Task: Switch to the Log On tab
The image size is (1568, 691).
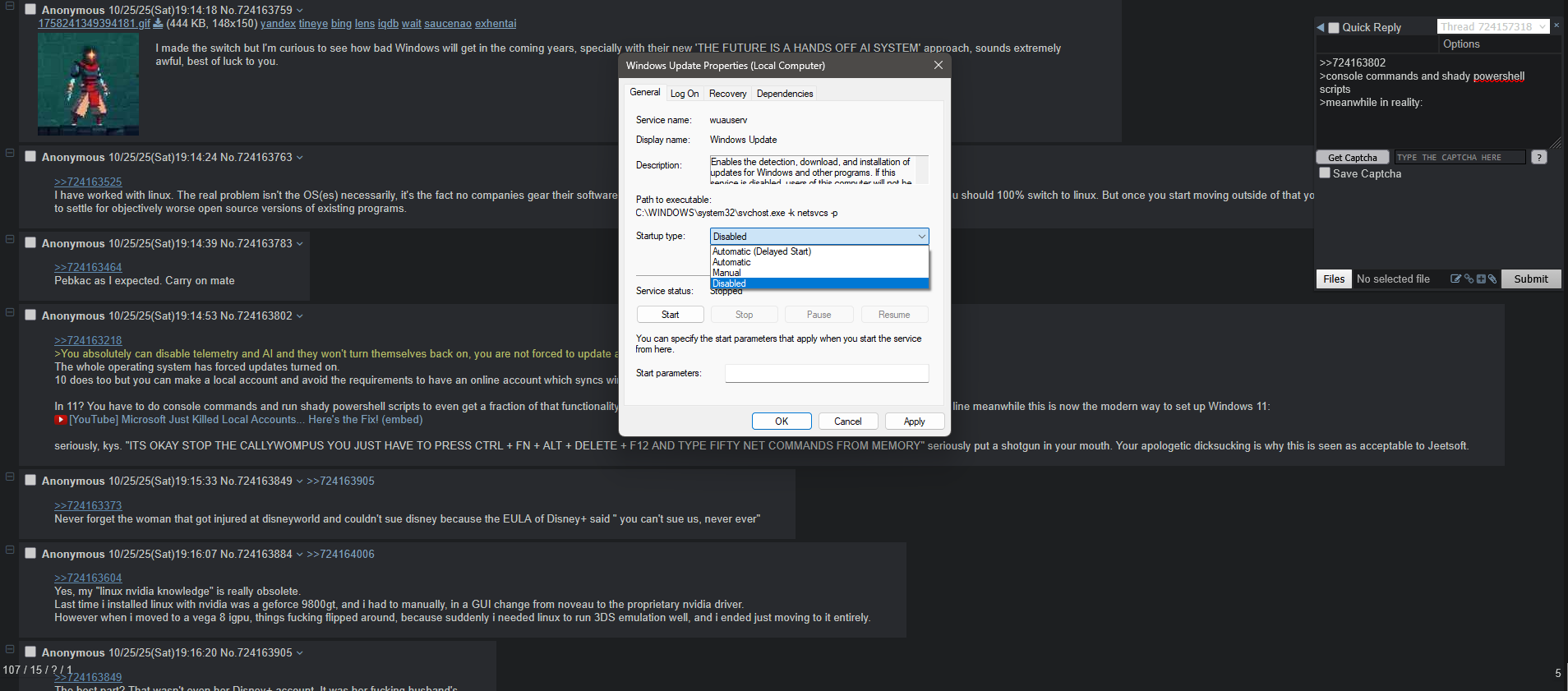Action: [x=685, y=94]
